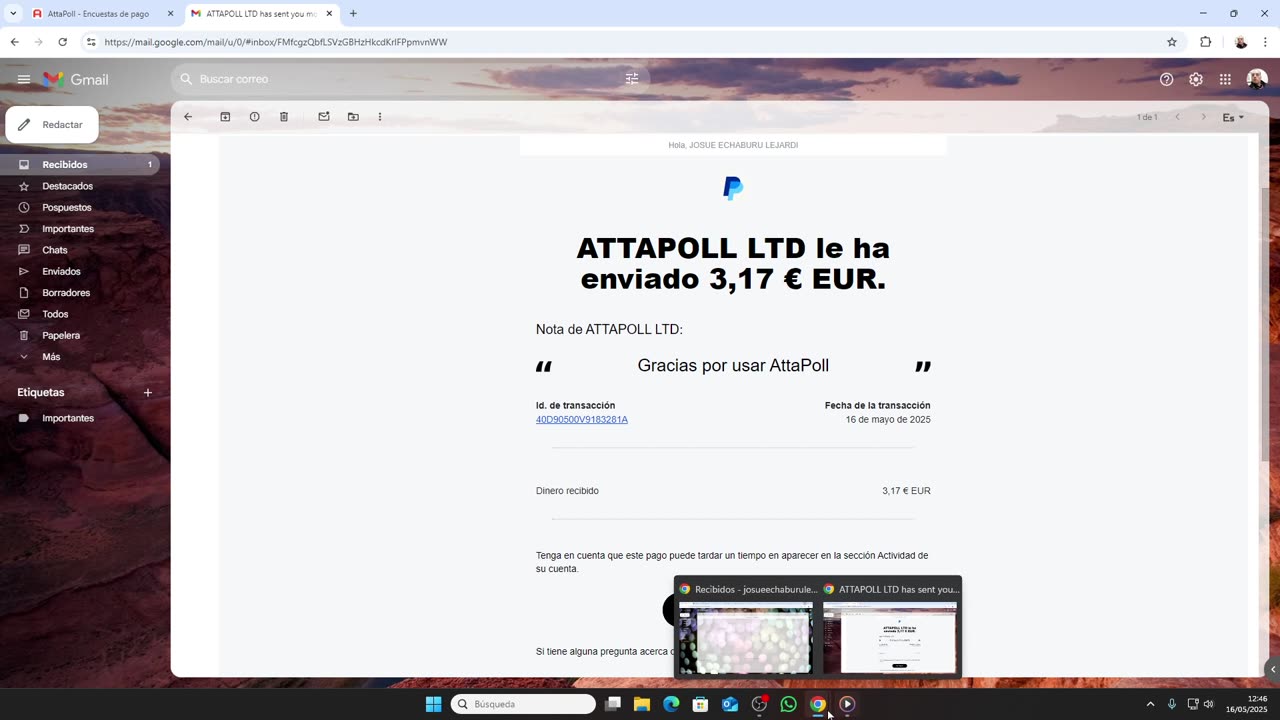Open Chrome three-dot menu
The height and width of the screenshot is (720, 1280).
coord(1265,42)
